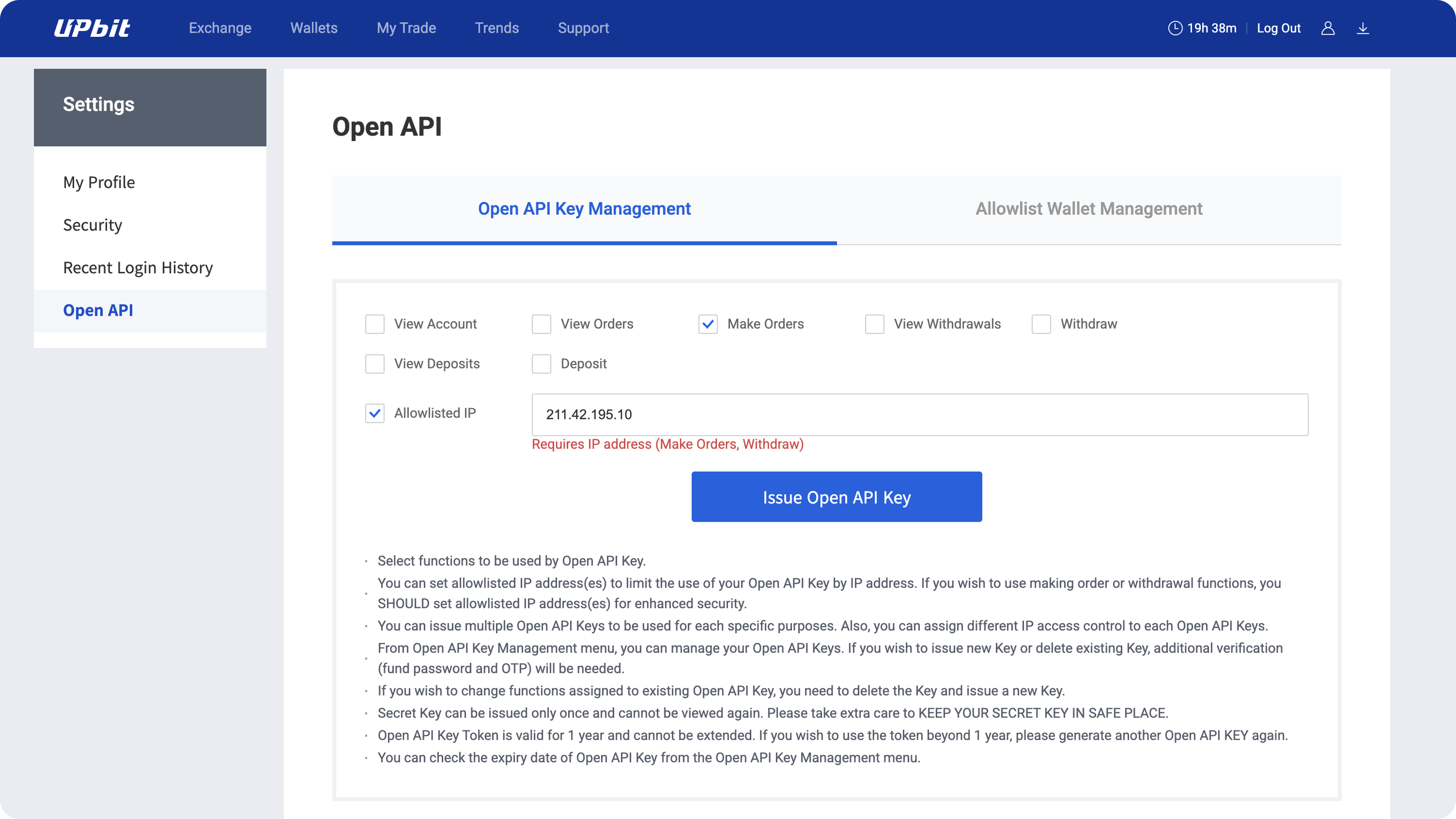Open Recent Login History in sidebar

click(x=138, y=268)
